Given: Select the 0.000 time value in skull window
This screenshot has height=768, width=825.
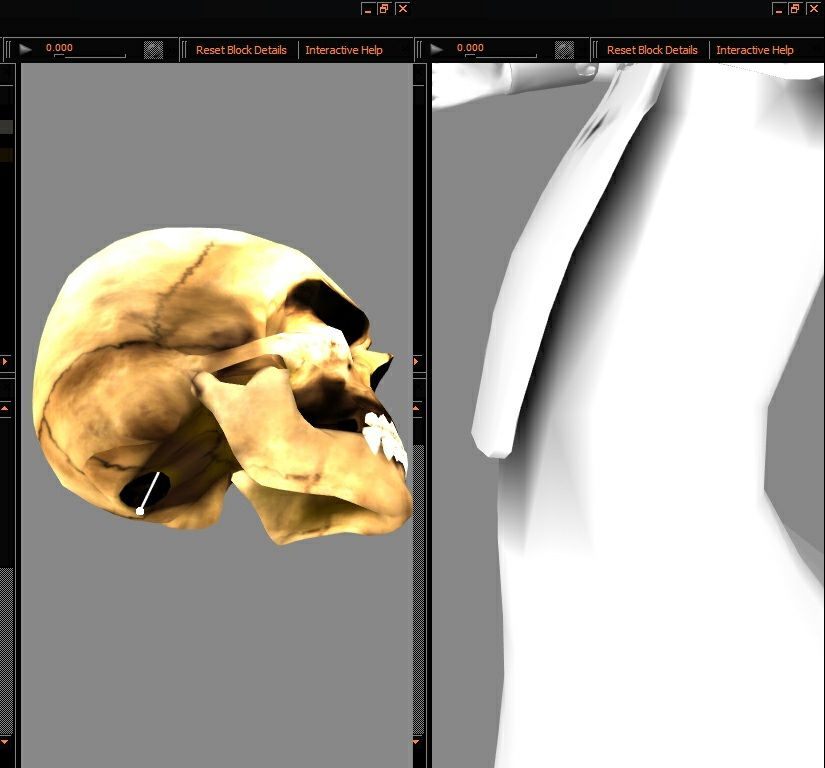Looking at the screenshot, I should pyautogui.click(x=59, y=47).
